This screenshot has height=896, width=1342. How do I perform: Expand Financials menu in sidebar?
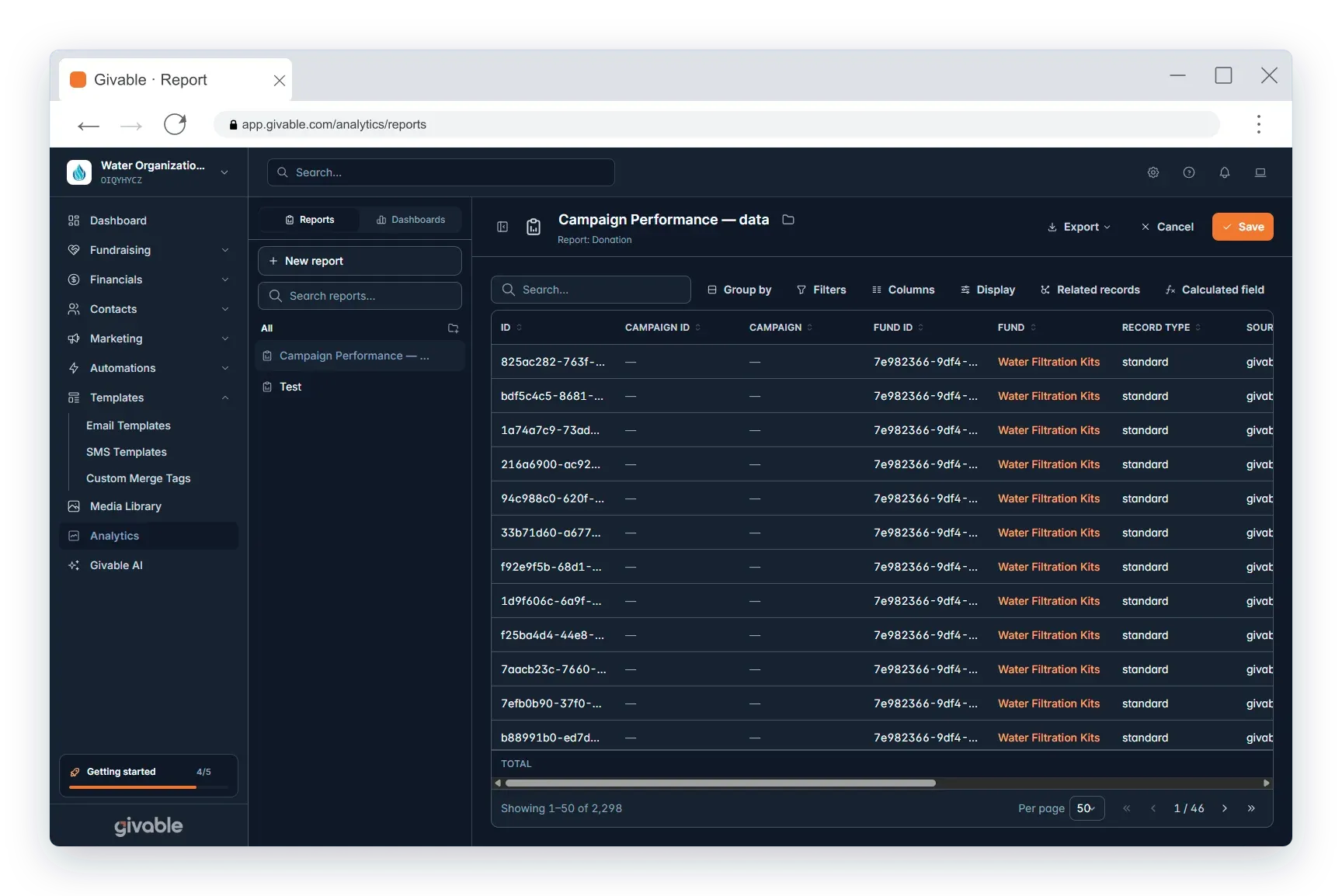[x=148, y=280]
